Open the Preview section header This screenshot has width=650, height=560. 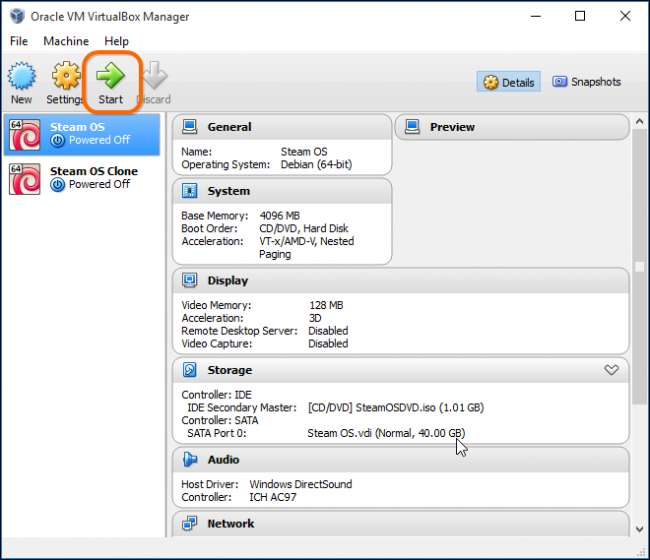tap(512, 127)
